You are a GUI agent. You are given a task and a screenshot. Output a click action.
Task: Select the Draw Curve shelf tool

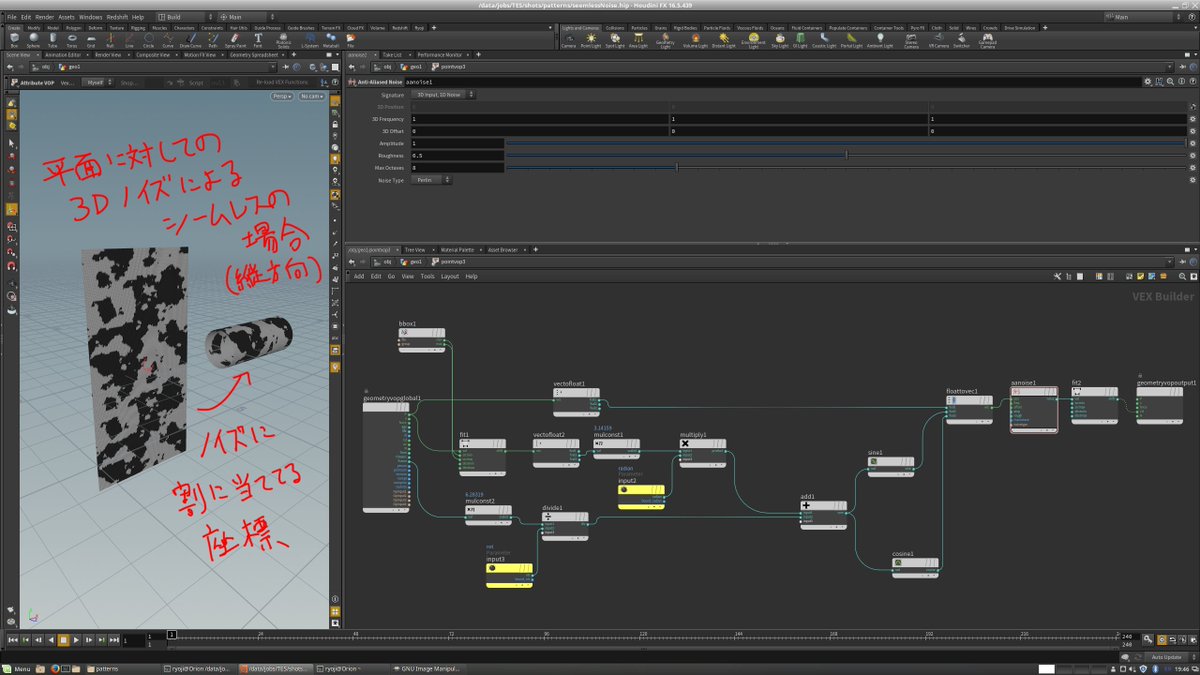coord(190,40)
